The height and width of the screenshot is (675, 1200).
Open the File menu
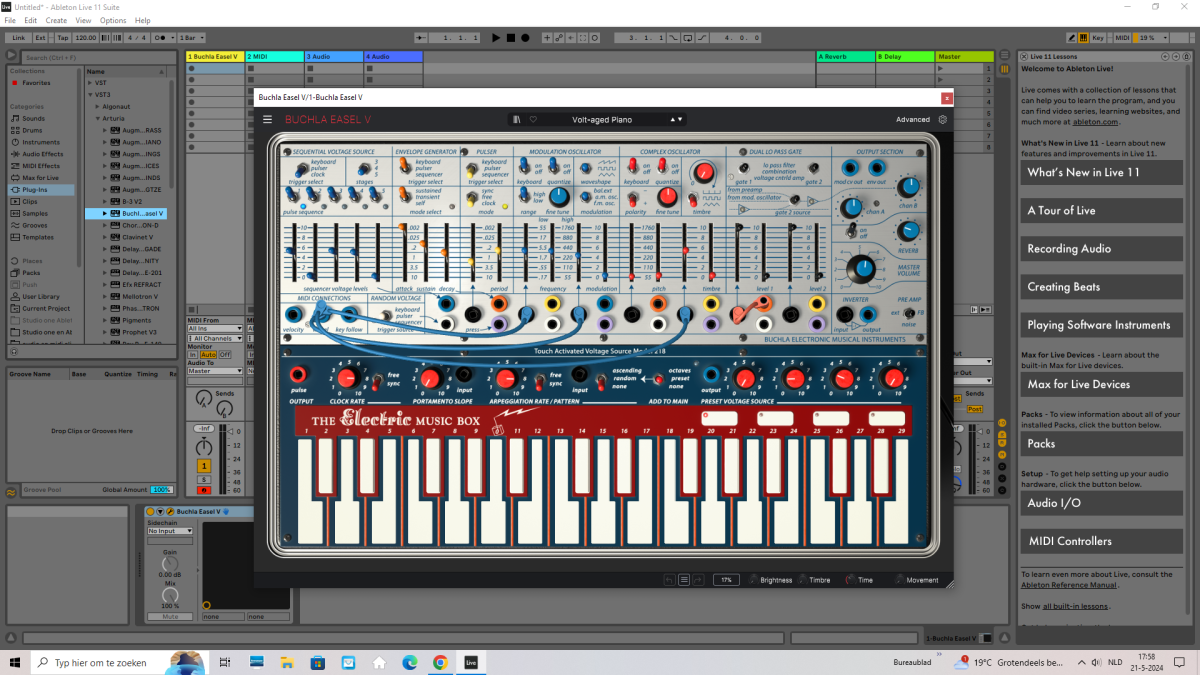[9, 20]
